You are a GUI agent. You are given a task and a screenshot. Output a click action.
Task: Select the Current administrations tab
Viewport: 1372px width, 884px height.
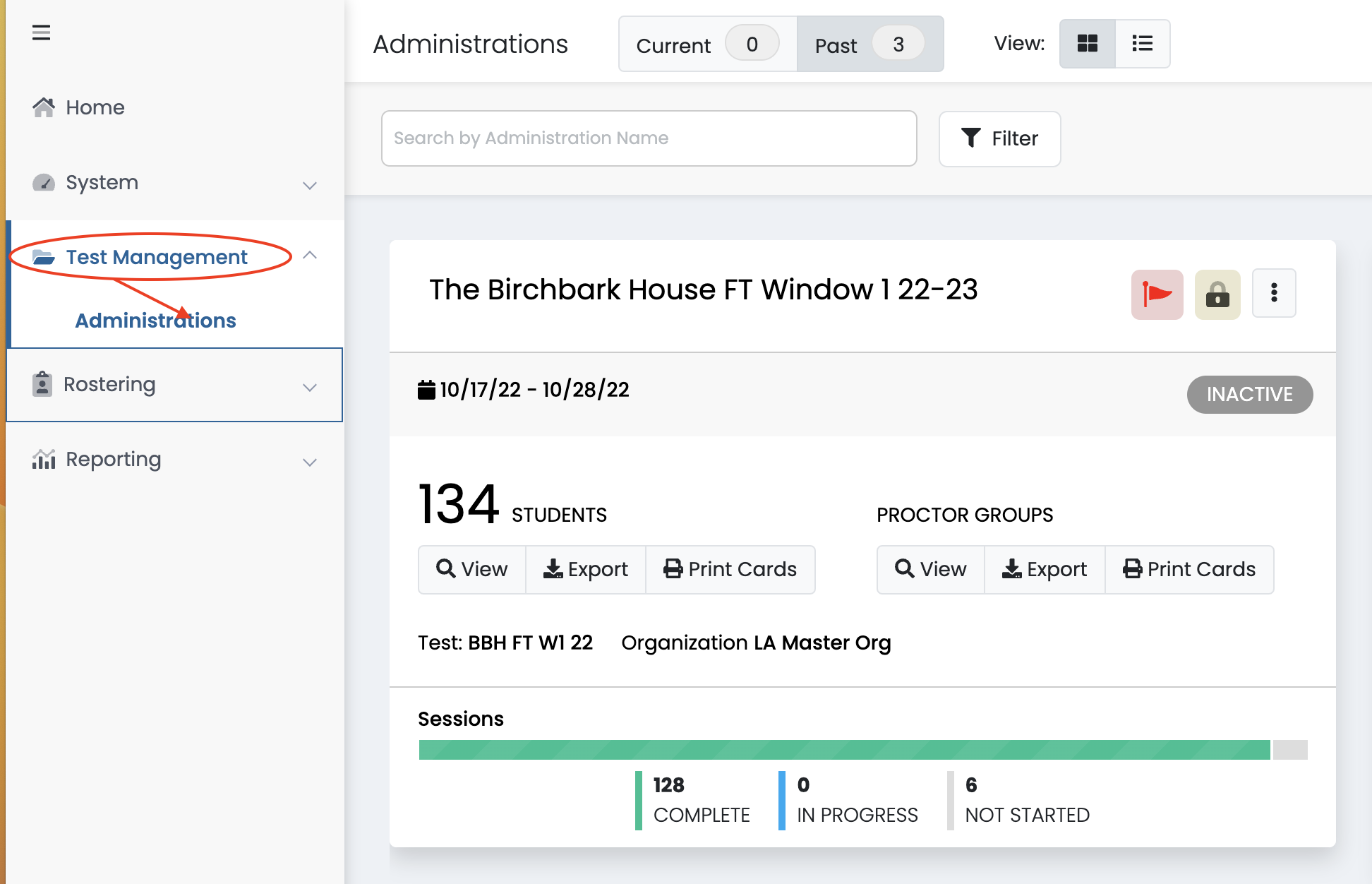[x=707, y=44]
